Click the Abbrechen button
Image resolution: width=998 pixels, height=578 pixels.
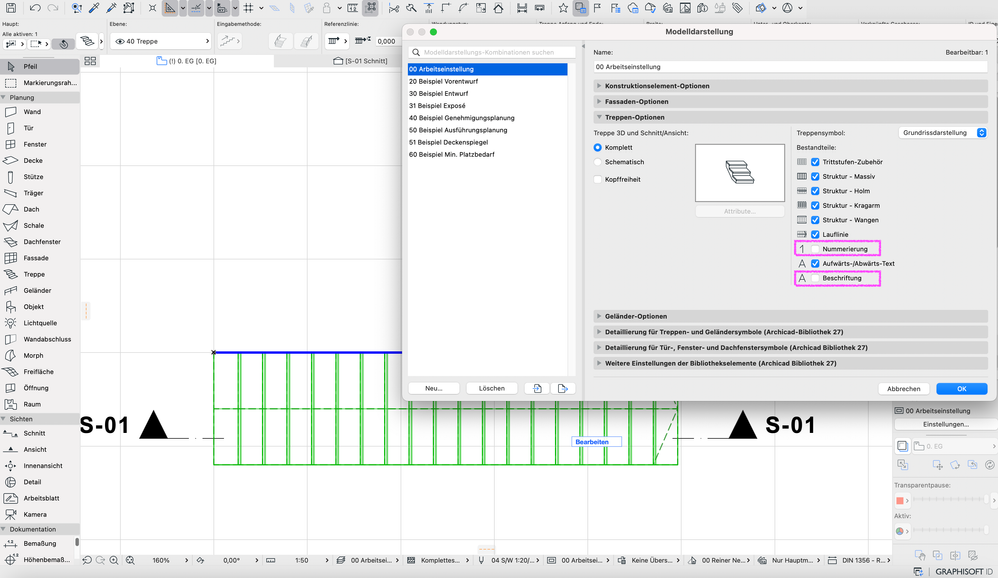[x=904, y=389]
